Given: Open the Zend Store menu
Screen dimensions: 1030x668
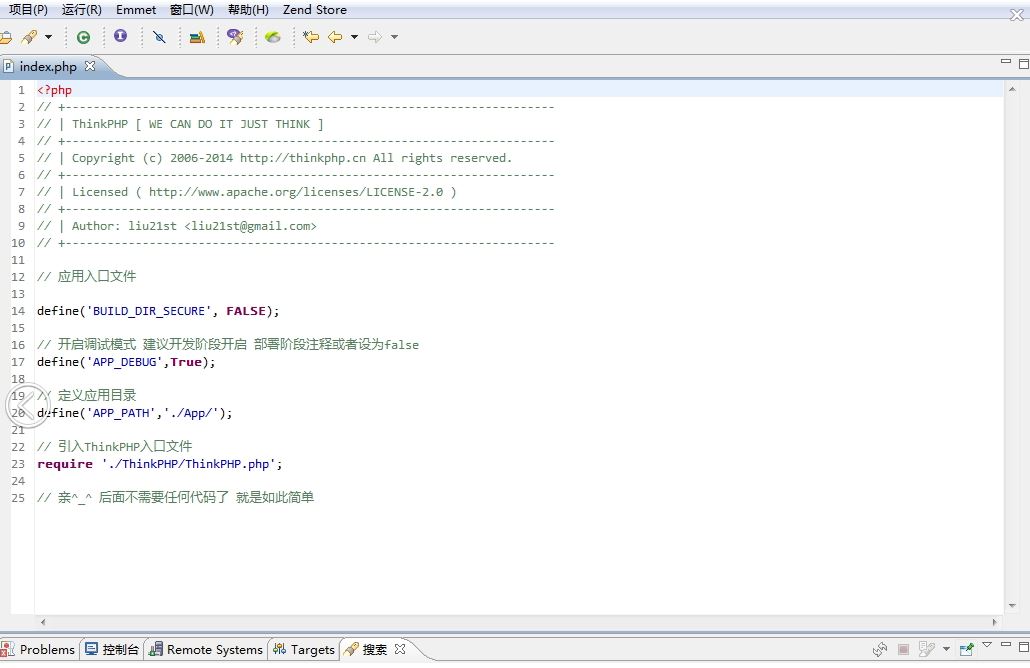Looking at the screenshot, I should coord(315,10).
